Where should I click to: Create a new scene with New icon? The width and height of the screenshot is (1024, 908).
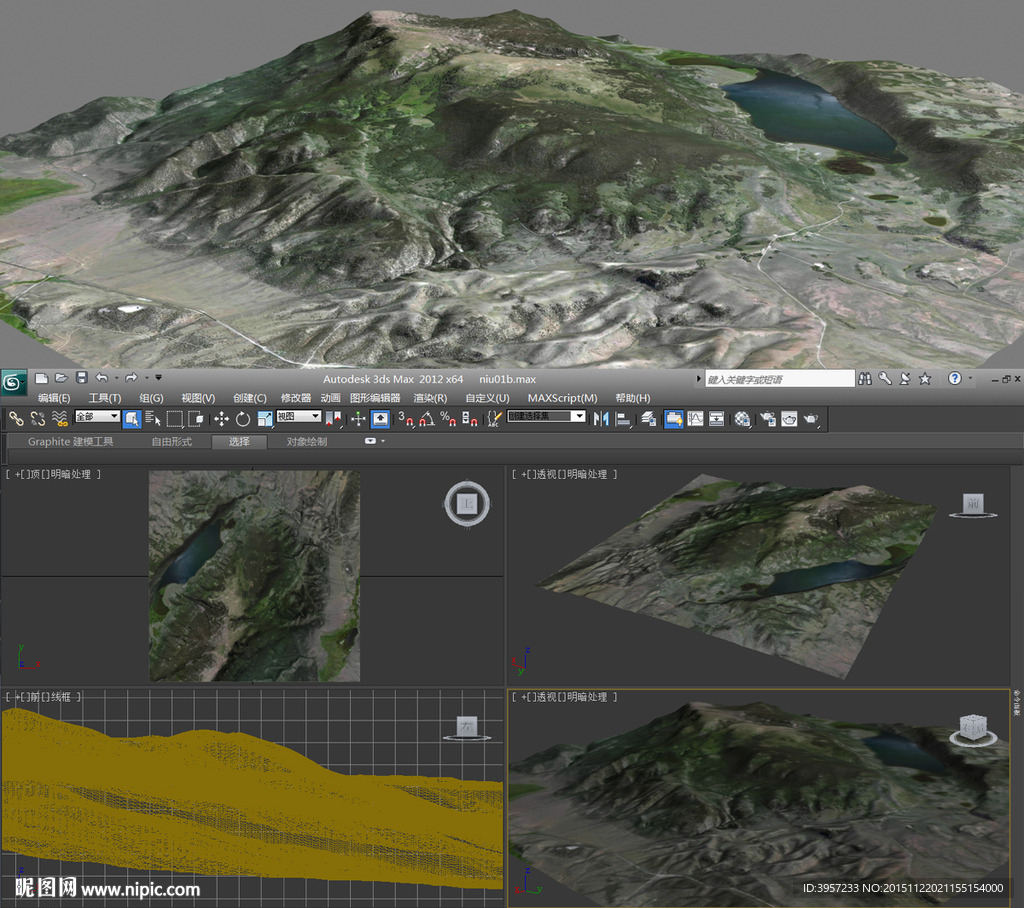(x=42, y=378)
